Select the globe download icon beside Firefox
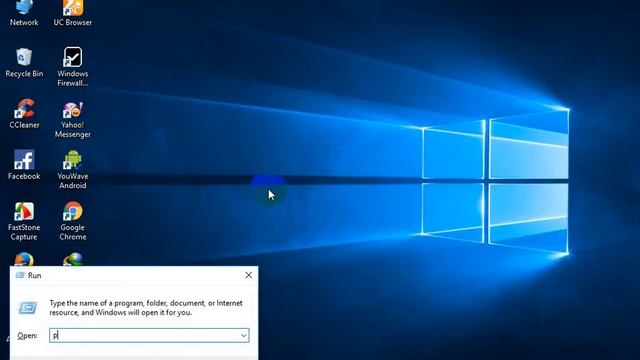 [73, 260]
